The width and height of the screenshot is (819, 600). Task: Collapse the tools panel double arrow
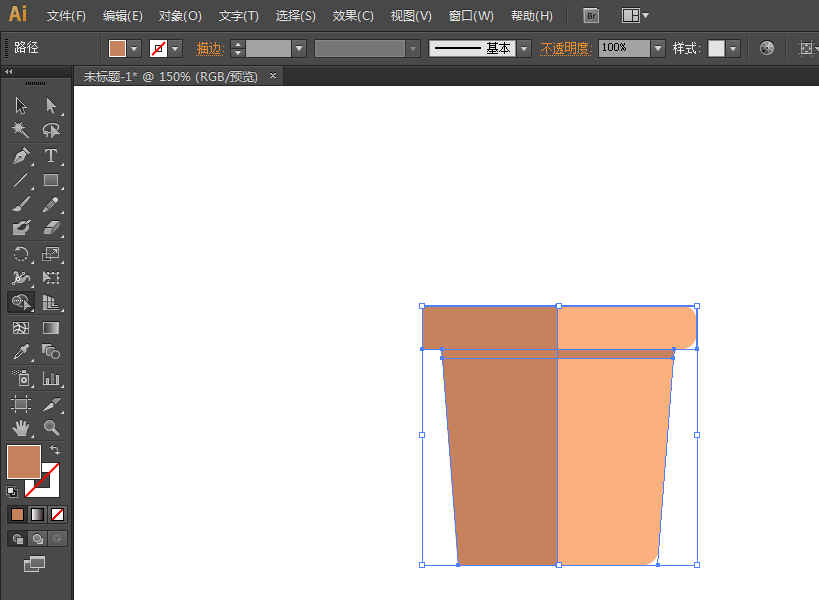(8, 72)
